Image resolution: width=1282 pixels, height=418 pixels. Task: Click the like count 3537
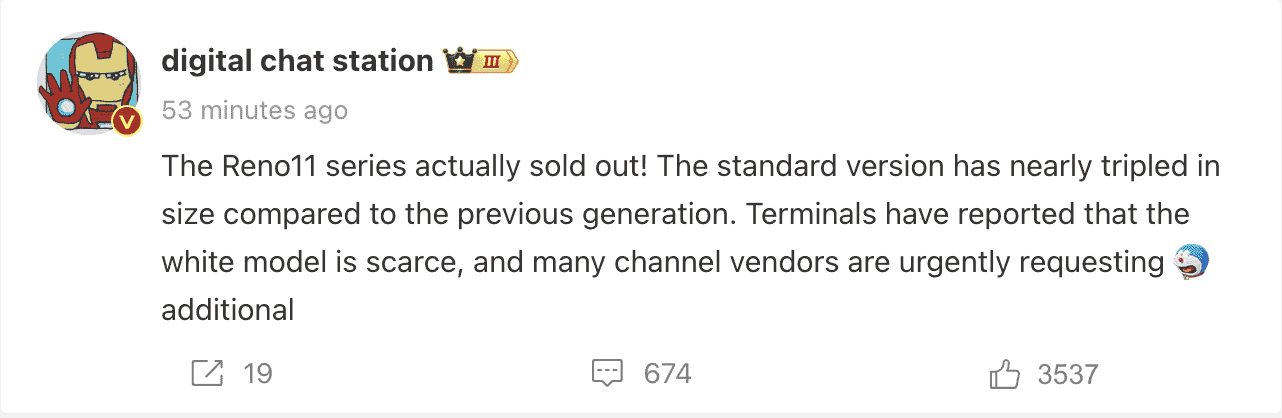click(x=1068, y=375)
